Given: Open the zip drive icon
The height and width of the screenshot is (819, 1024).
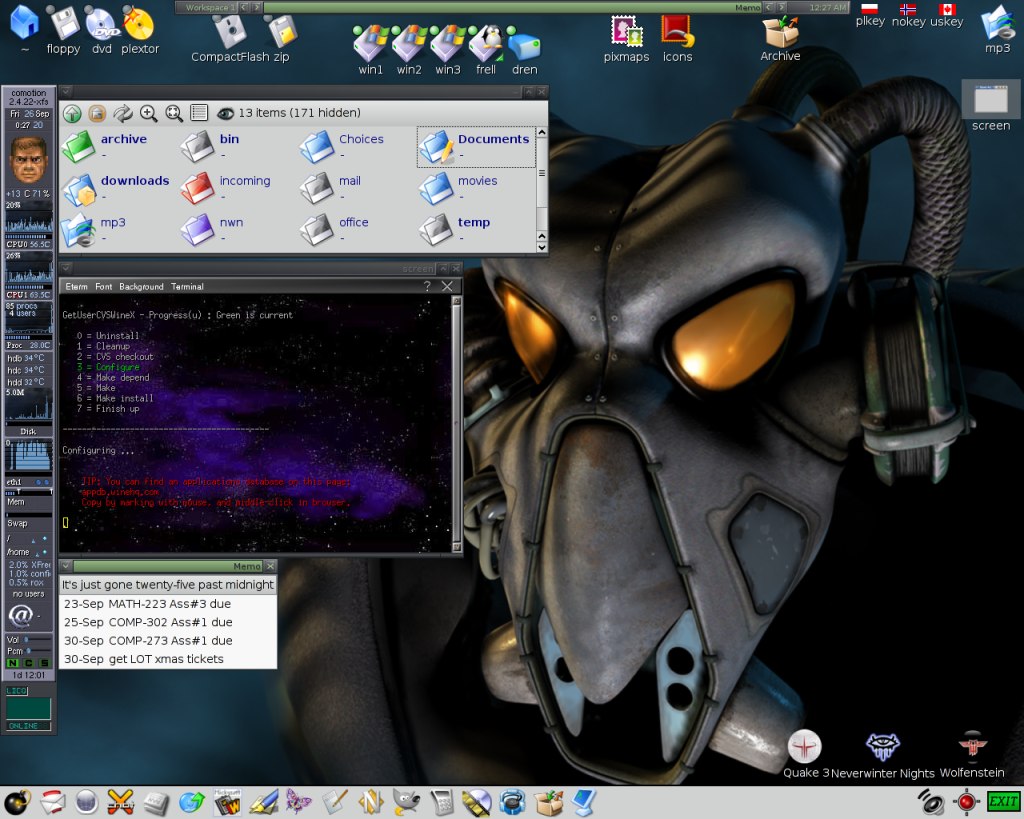Looking at the screenshot, I should (281, 38).
